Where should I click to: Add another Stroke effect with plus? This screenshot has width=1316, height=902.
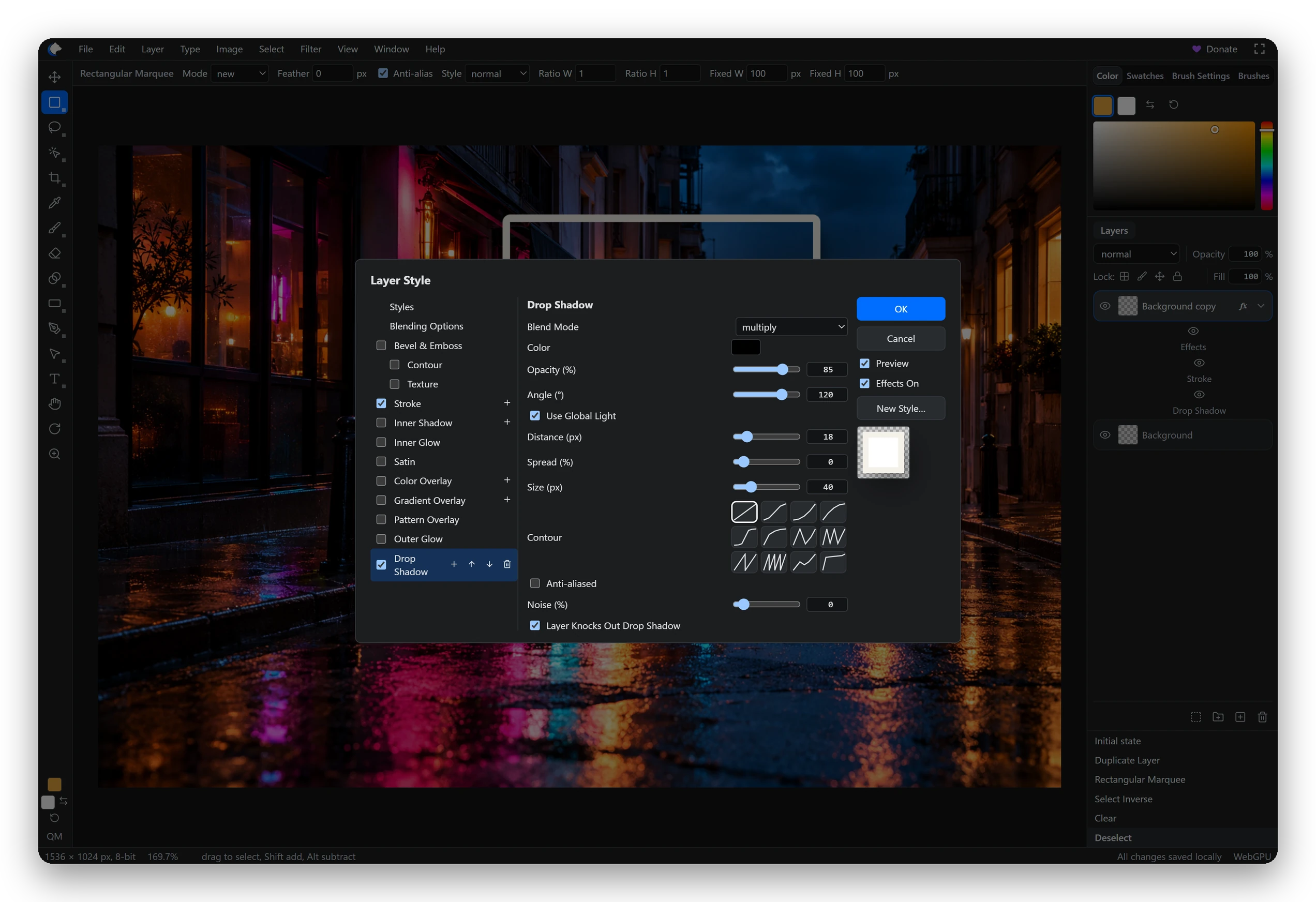pyautogui.click(x=507, y=402)
